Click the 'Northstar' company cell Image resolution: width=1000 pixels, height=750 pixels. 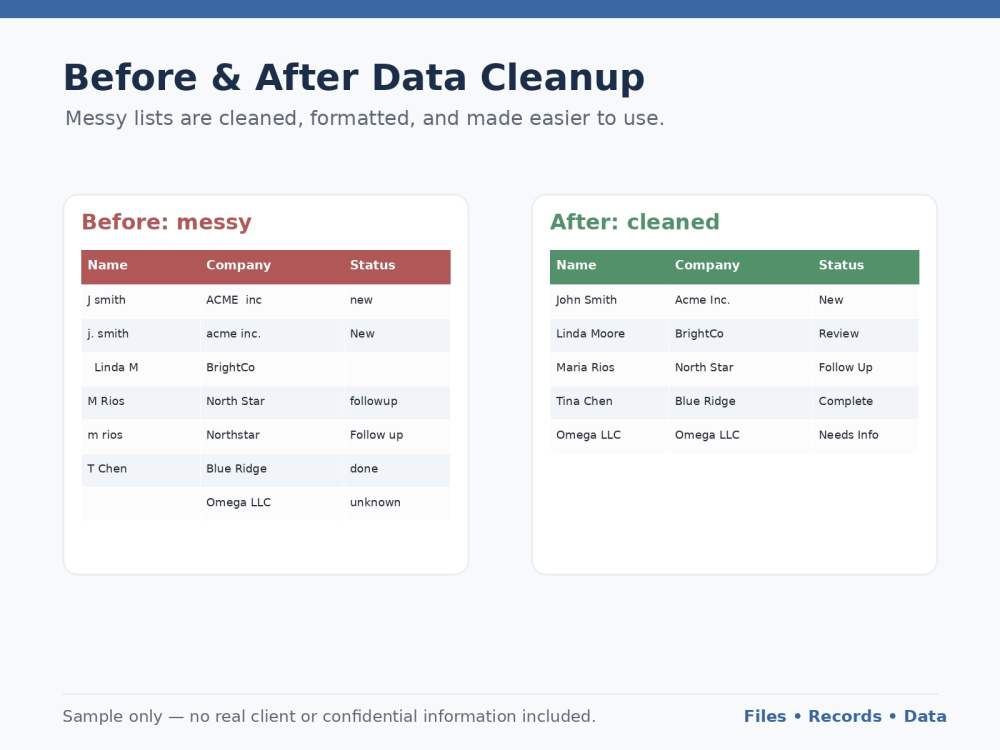(272, 436)
